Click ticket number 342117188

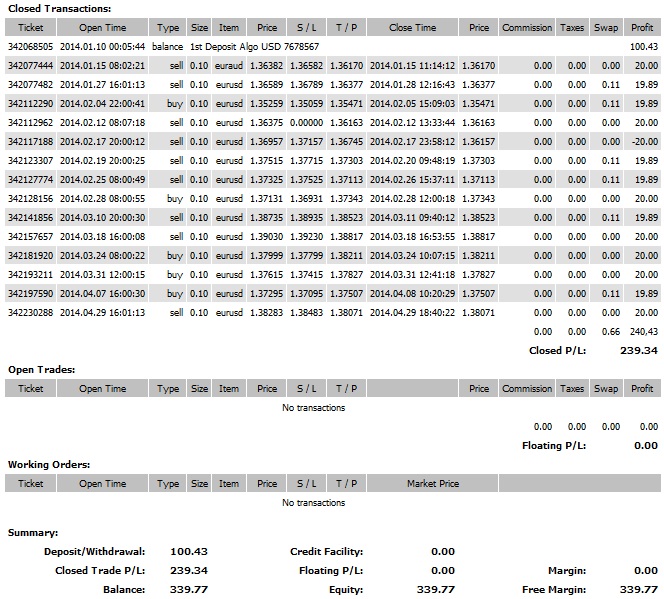click(x=30, y=142)
